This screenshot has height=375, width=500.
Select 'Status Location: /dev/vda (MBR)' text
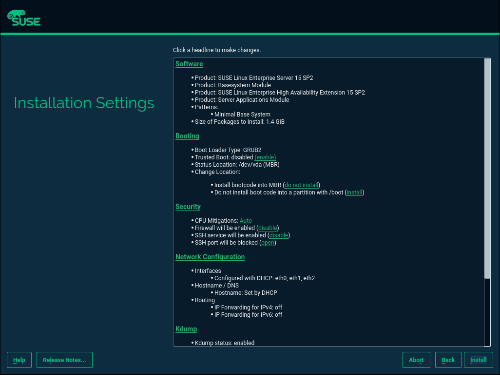(x=237, y=164)
